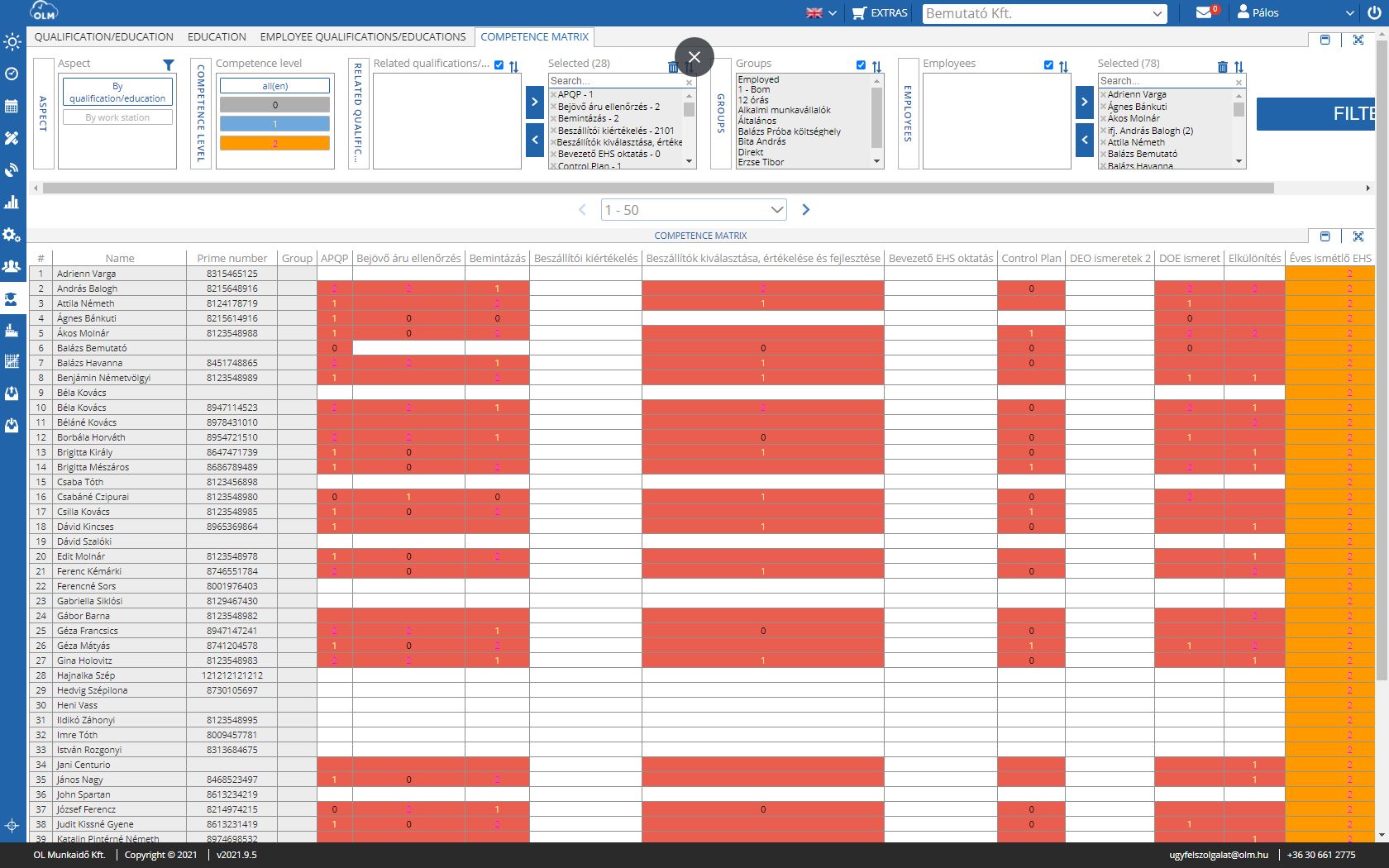Click Search field in Selected (28)
The width and height of the screenshot is (1389, 868).
tap(617, 81)
